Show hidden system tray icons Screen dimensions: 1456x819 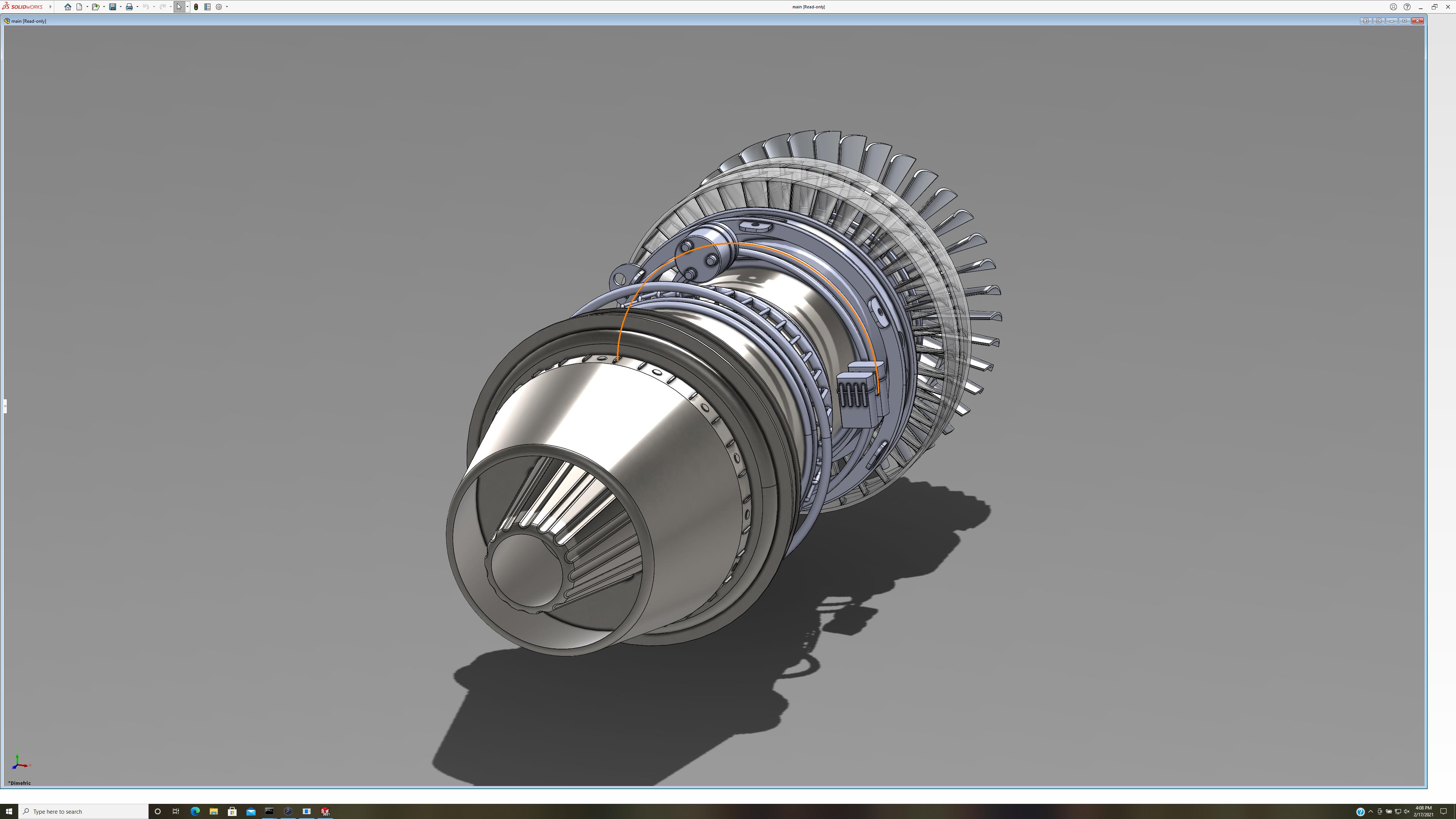[x=1371, y=812]
